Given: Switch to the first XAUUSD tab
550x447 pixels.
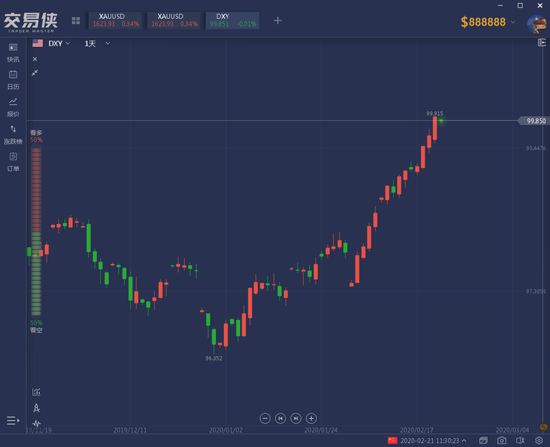Looking at the screenshot, I should (x=115, y=20).
